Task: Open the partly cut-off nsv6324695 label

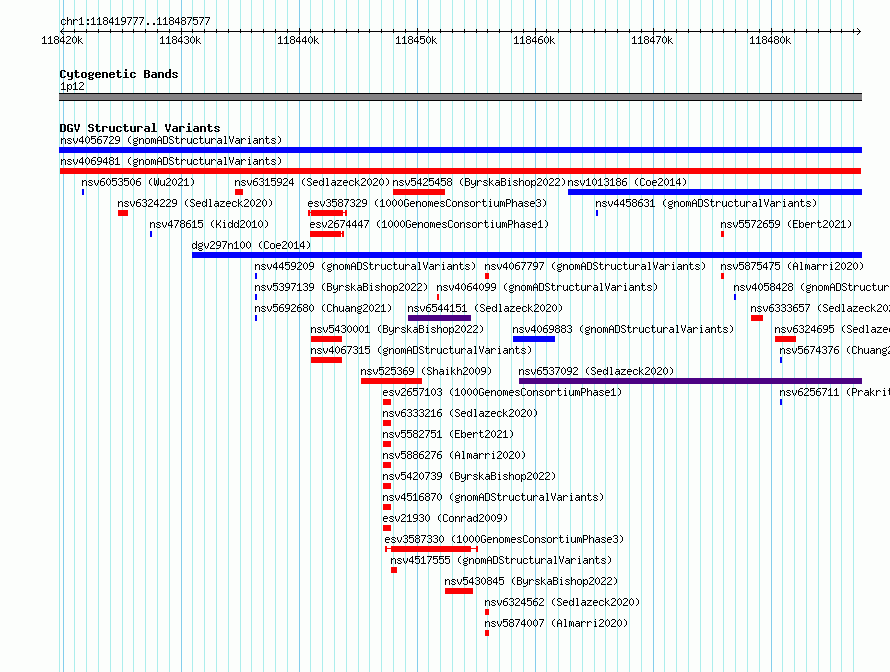Action: click(832, 329)
